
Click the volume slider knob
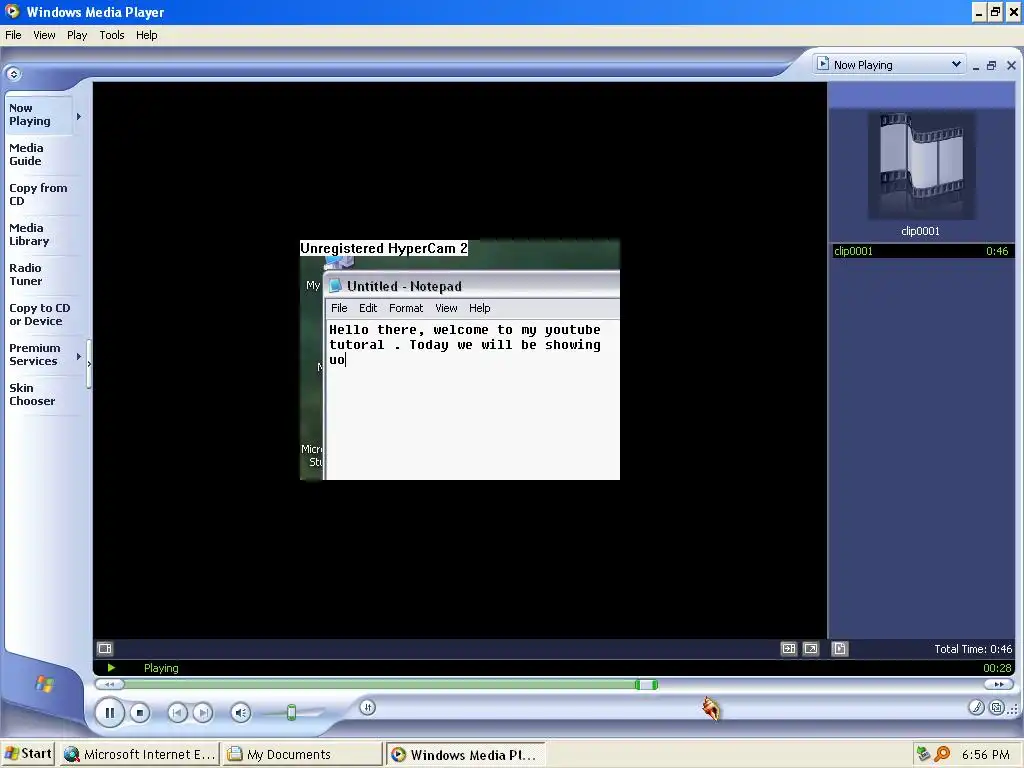(292, 712)
